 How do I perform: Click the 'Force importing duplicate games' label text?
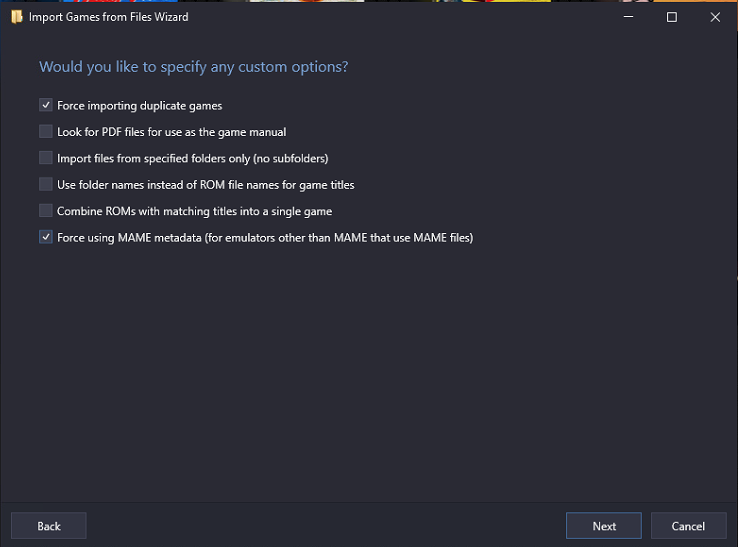point(139,106)
